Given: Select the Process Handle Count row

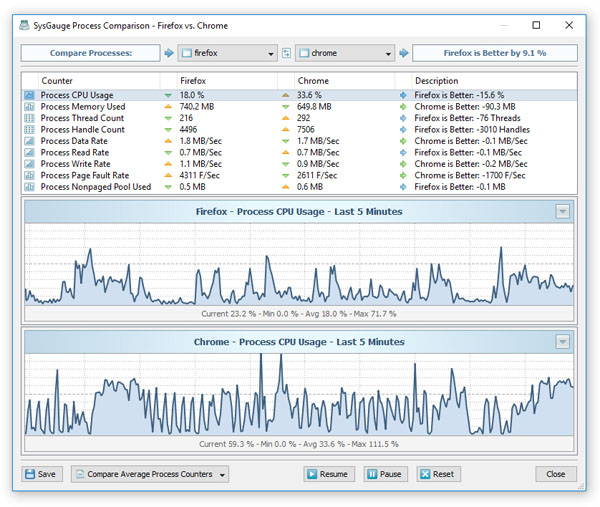Looking at the screenshot, I should 299,129.
